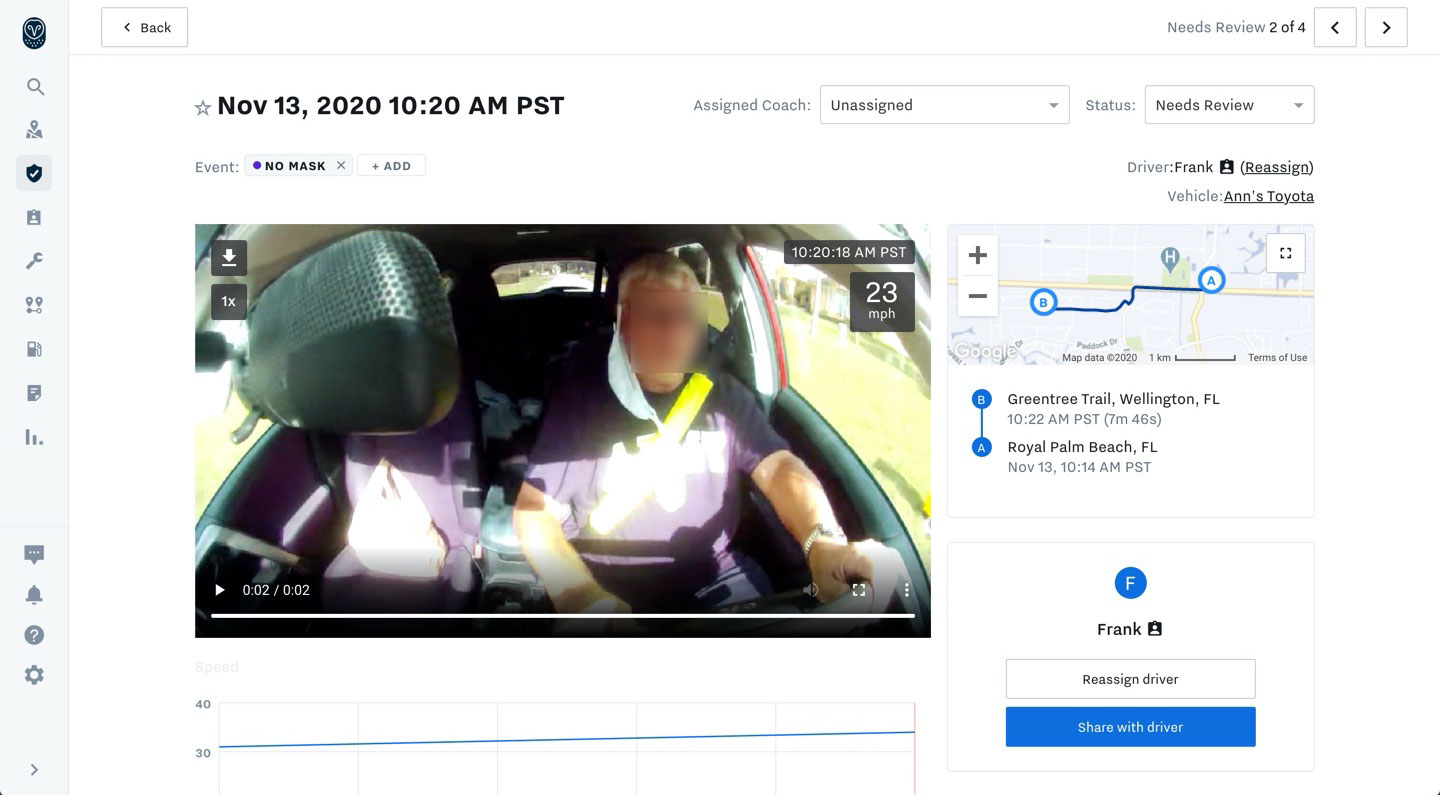1440x795 pixels.
Task: Open the wrench maintenance sidebar icon
Action: (34, 261)
